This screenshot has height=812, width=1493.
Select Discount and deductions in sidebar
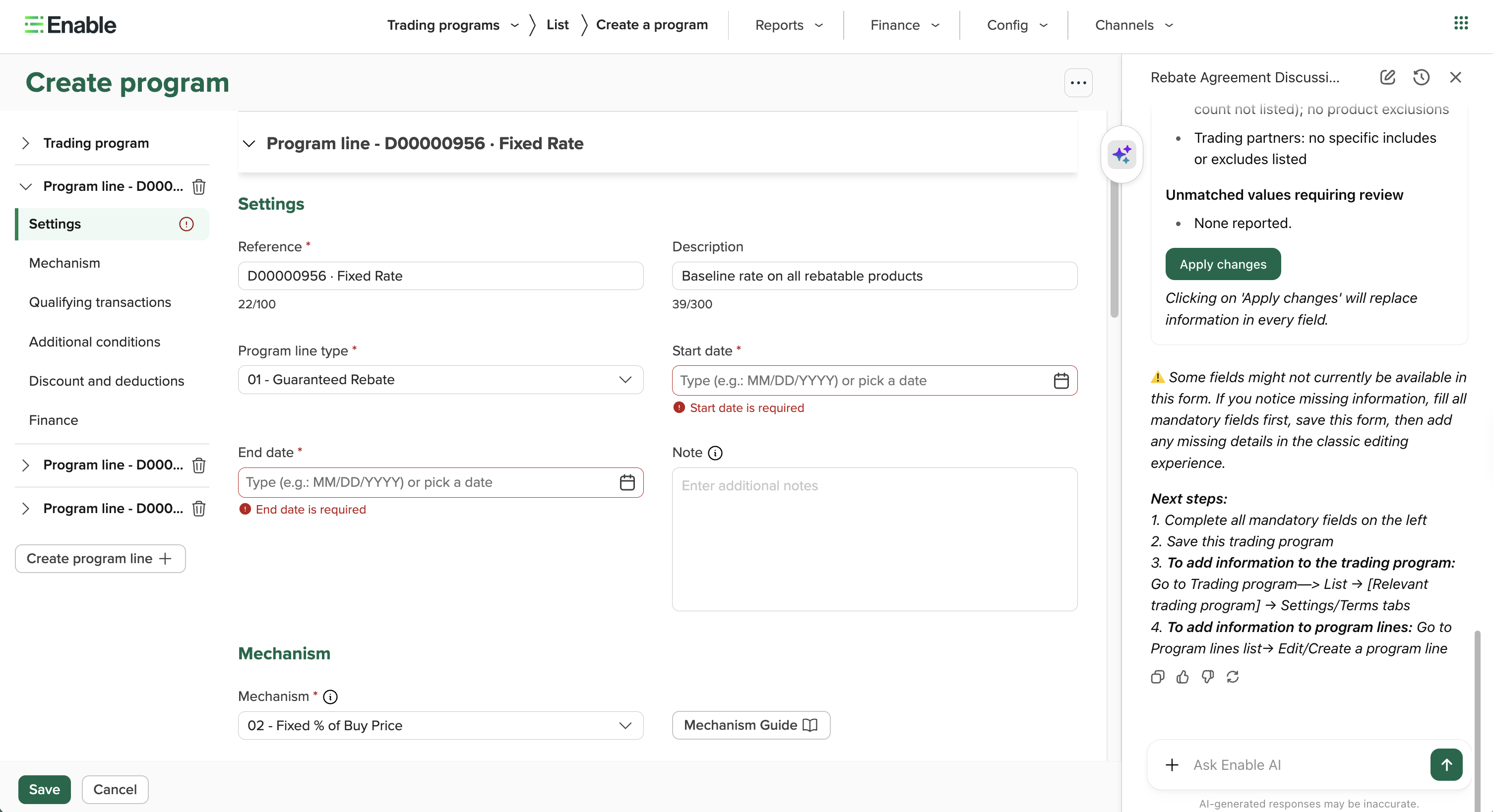[x=107, y=381]
